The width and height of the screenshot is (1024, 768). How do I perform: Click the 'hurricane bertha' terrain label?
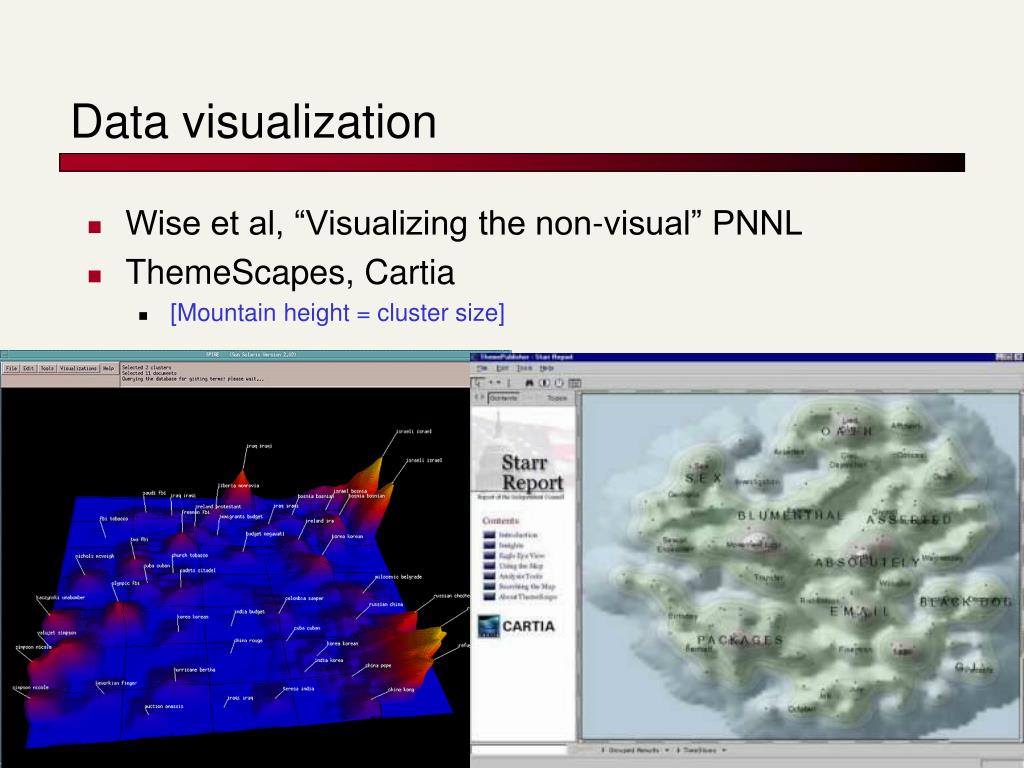pos(195,670)
